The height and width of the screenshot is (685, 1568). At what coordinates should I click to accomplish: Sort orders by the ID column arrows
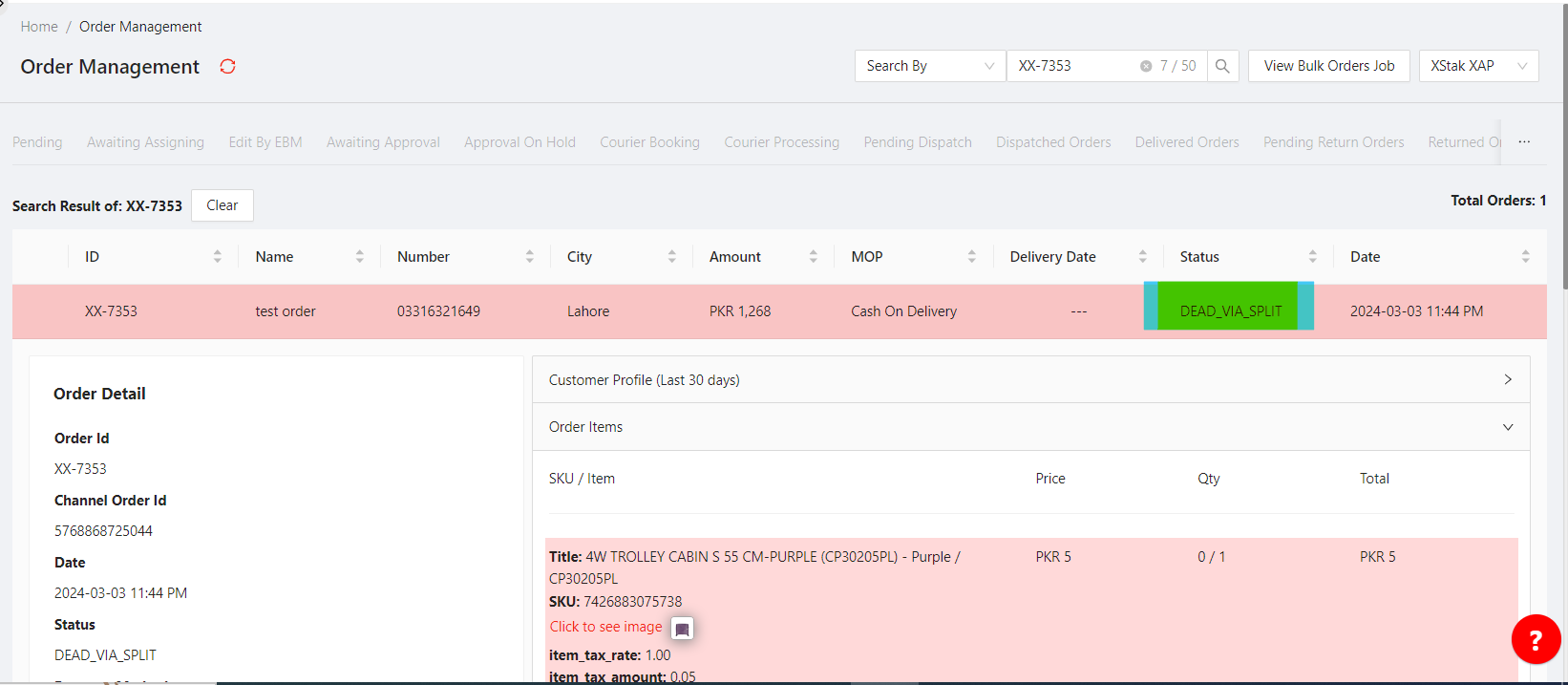[x=217, y=257]
